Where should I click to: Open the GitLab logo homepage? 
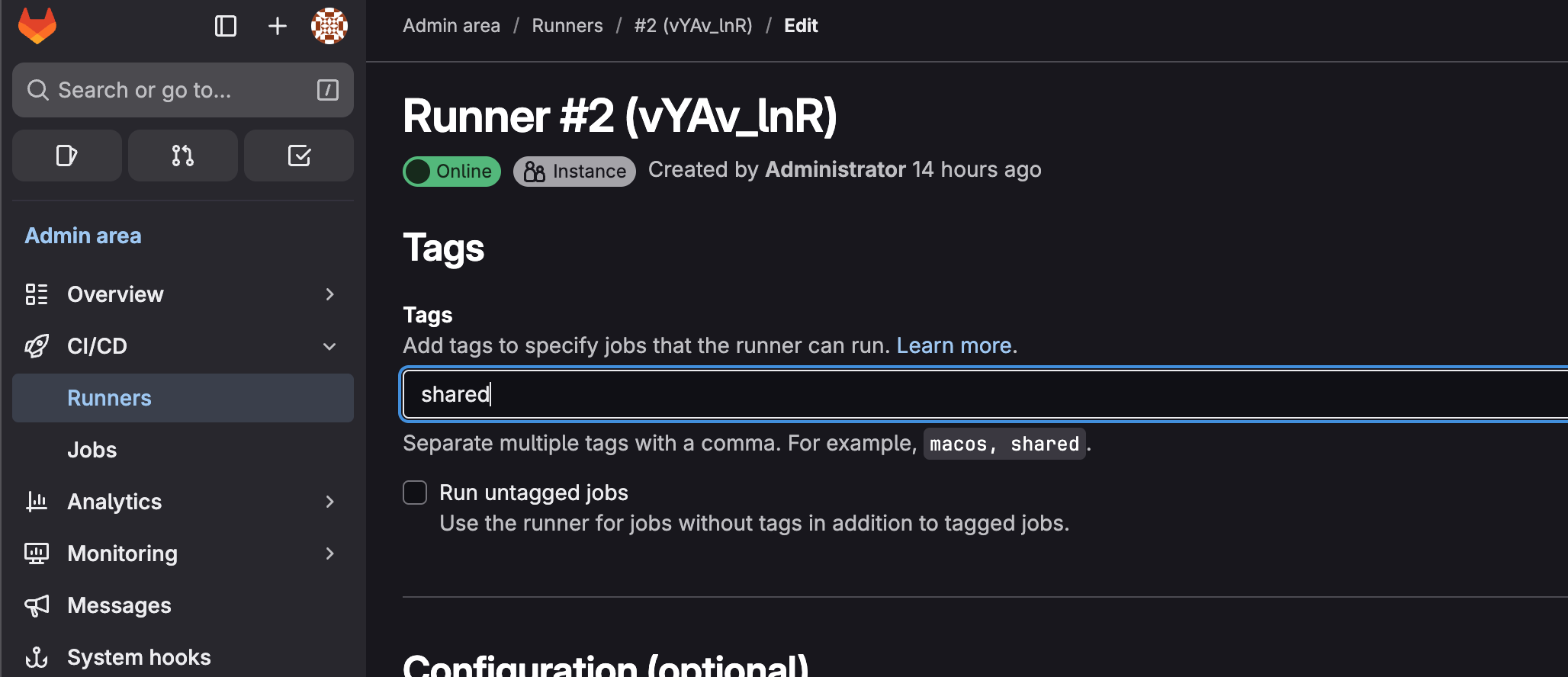(37, 26)
